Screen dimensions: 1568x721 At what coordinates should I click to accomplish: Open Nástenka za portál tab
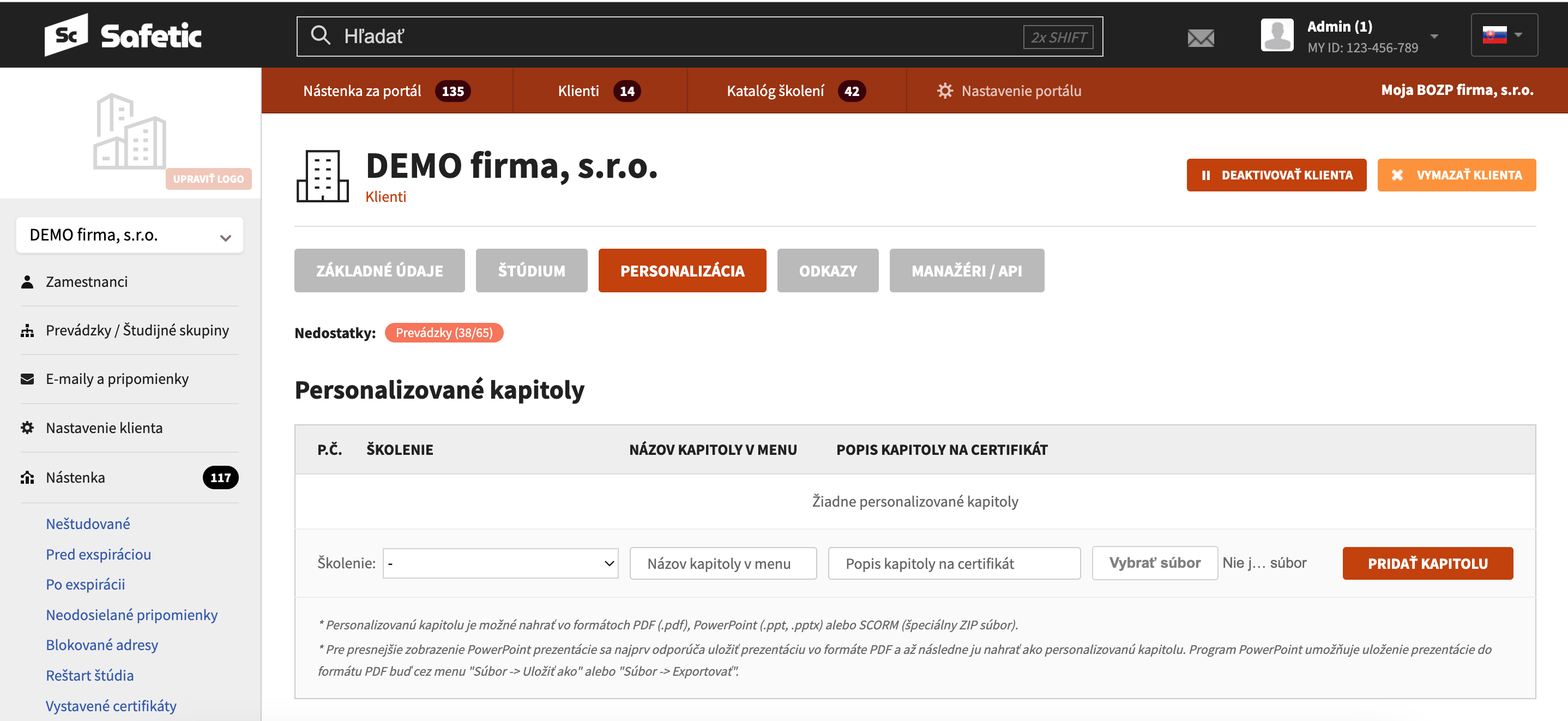pyautogui.click(x=387, y=91)
